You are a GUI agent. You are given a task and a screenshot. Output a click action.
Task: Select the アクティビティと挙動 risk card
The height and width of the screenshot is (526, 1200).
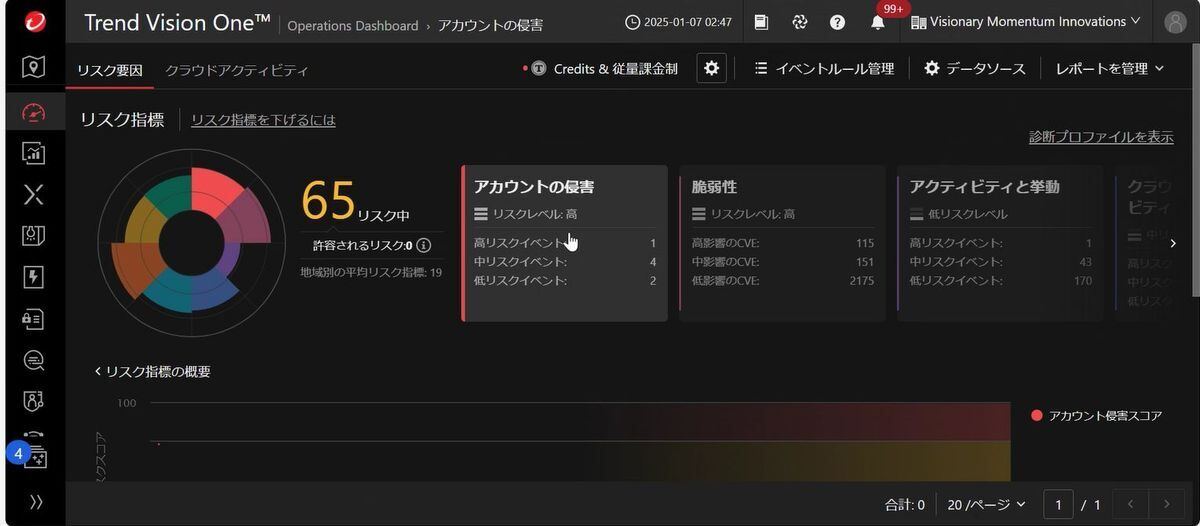tap(1000, 243)
